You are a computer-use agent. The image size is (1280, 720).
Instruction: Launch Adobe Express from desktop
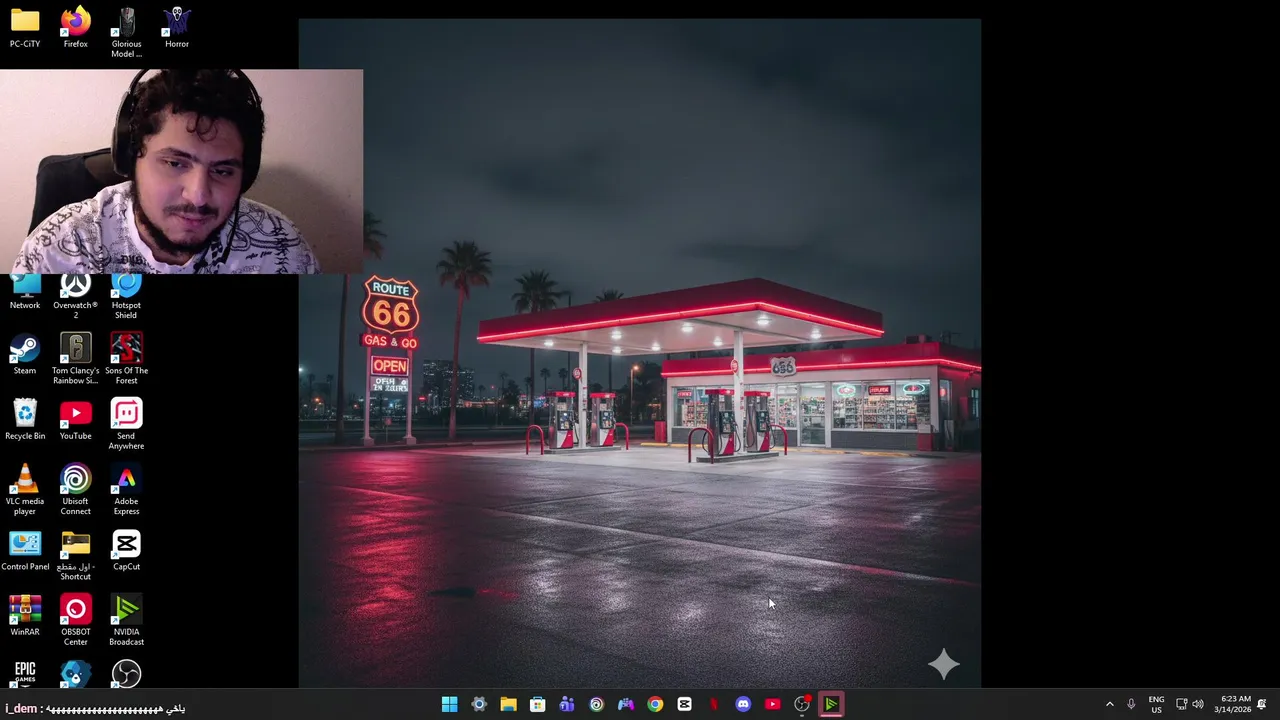click(x=126, y=490)
